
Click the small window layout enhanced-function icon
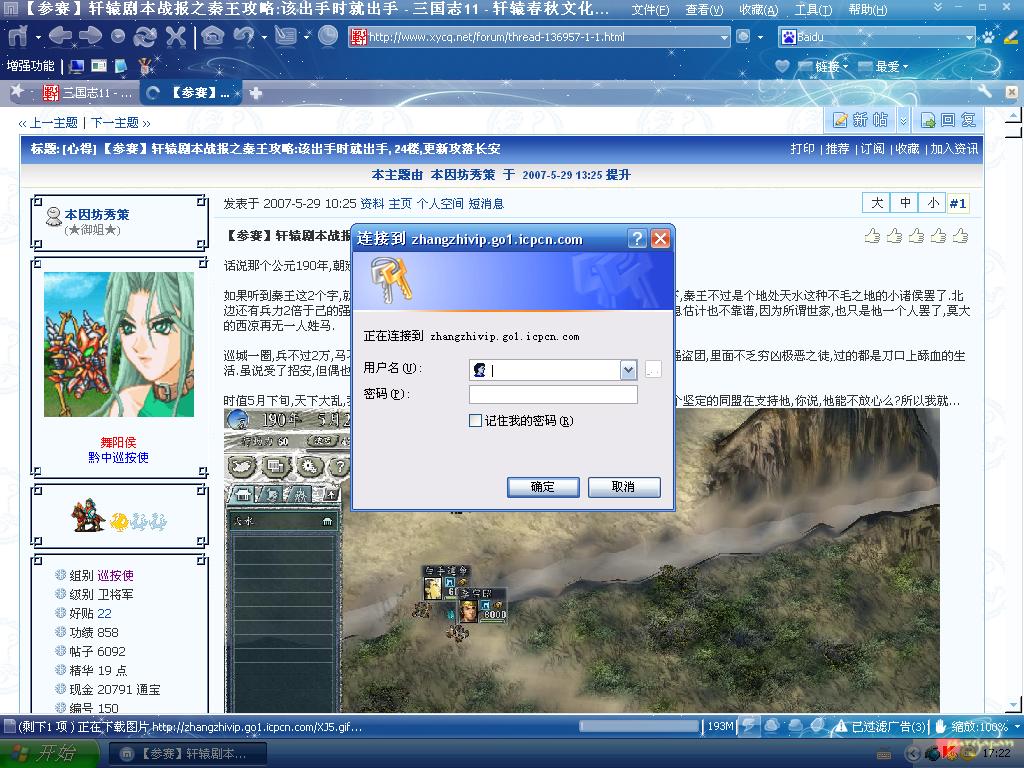coord(99,66)
